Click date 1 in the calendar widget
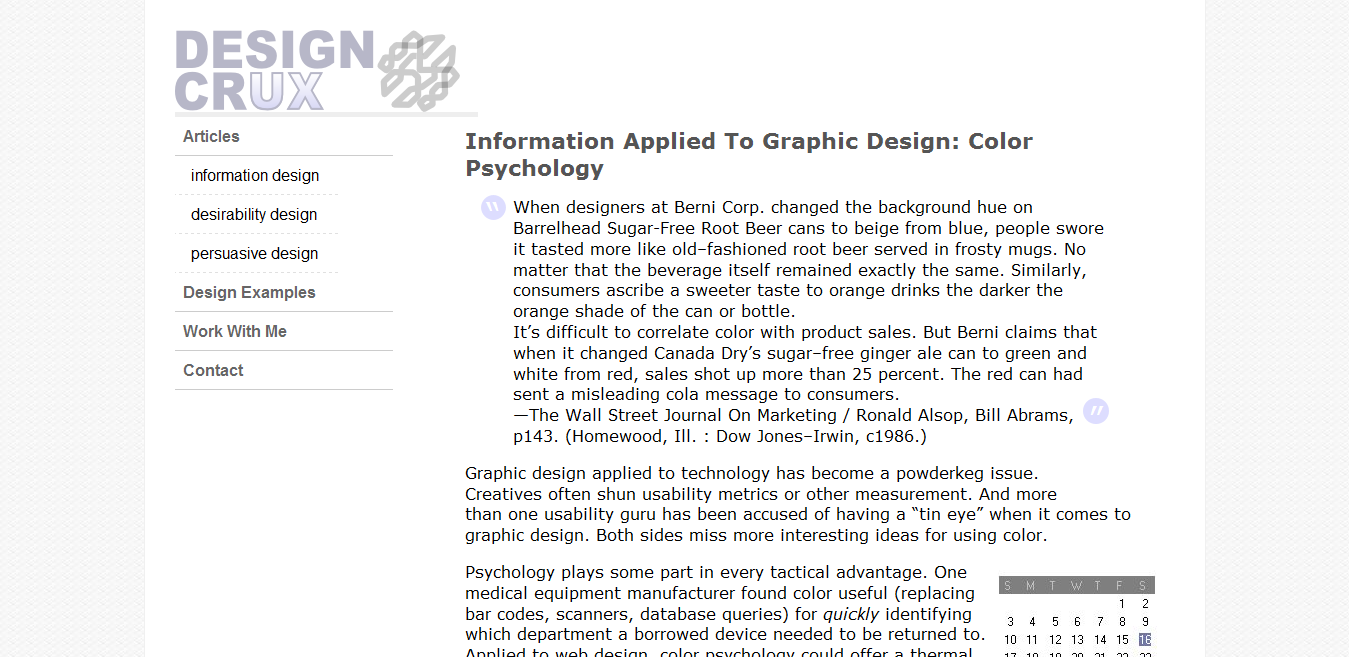The image size is (1349, 657). pos(1122,603)
